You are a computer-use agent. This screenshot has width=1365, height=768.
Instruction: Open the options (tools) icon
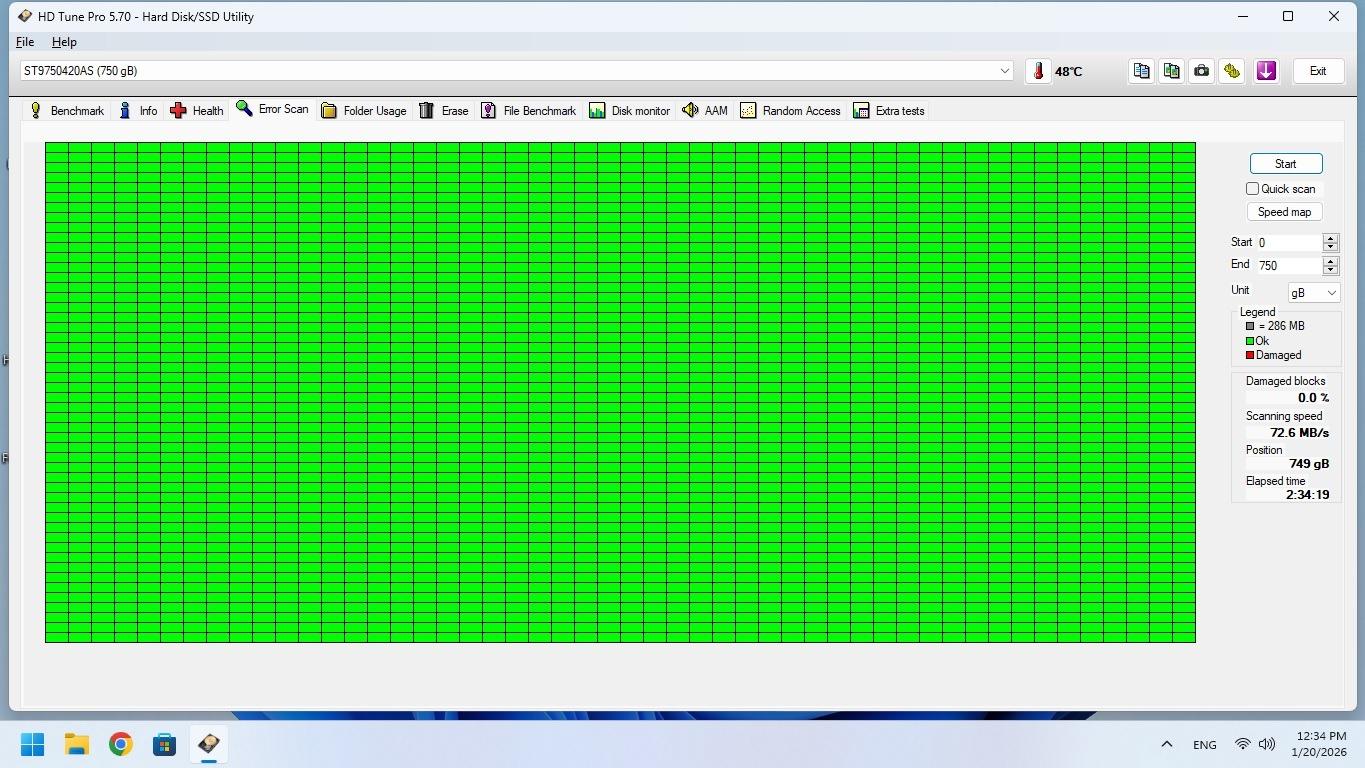point(1231,71)
